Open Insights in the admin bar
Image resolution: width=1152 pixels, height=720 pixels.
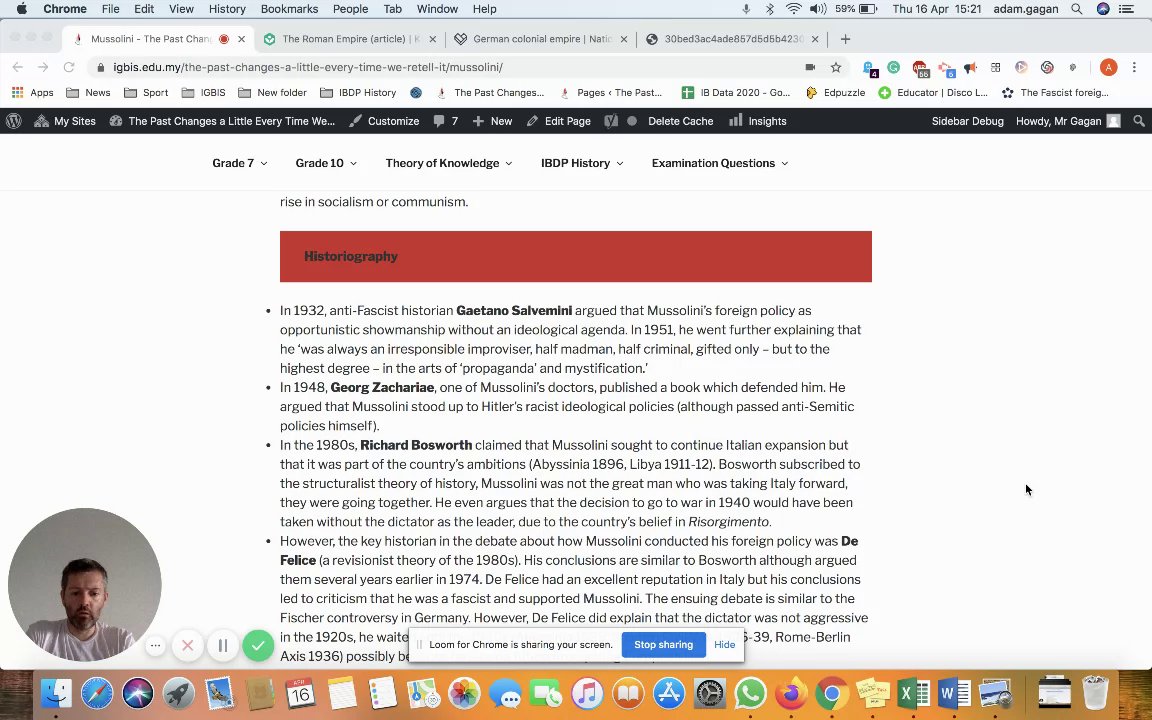(x=757, y=121)
